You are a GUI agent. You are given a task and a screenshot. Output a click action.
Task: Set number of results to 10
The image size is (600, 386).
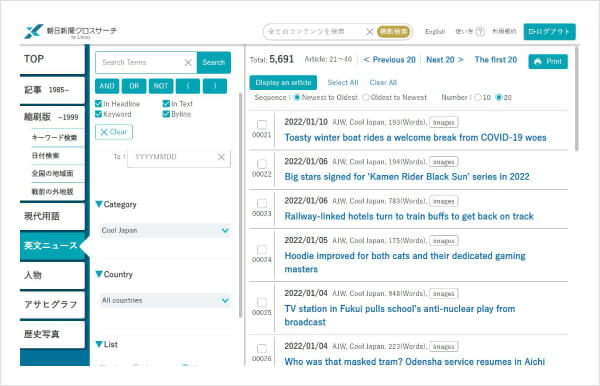pyautogui.click(x=478, y=98)
